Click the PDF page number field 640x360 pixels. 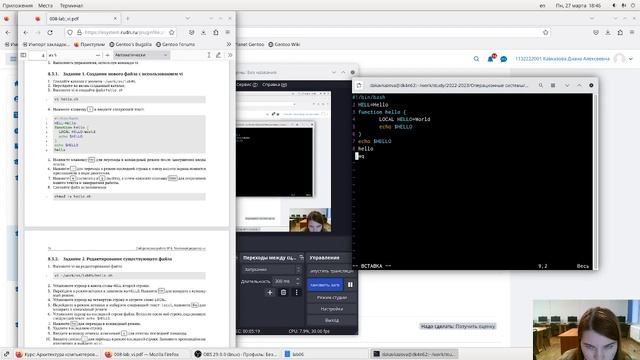(x=38, y=55)
